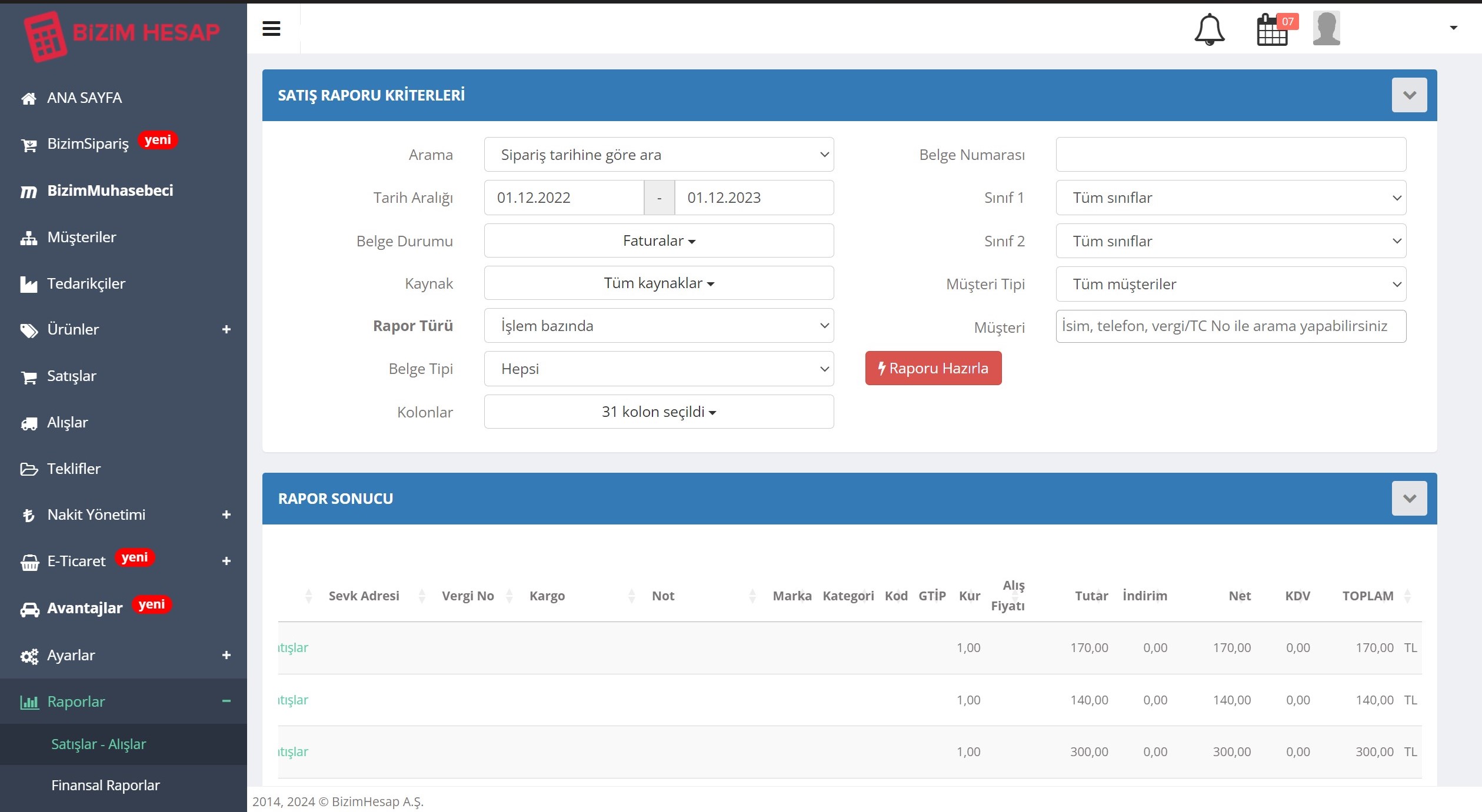Click the Raporu Hazırla button
Image resolution: width=1482 pixels, height=812 pixels.
click(x=933, y=368)
